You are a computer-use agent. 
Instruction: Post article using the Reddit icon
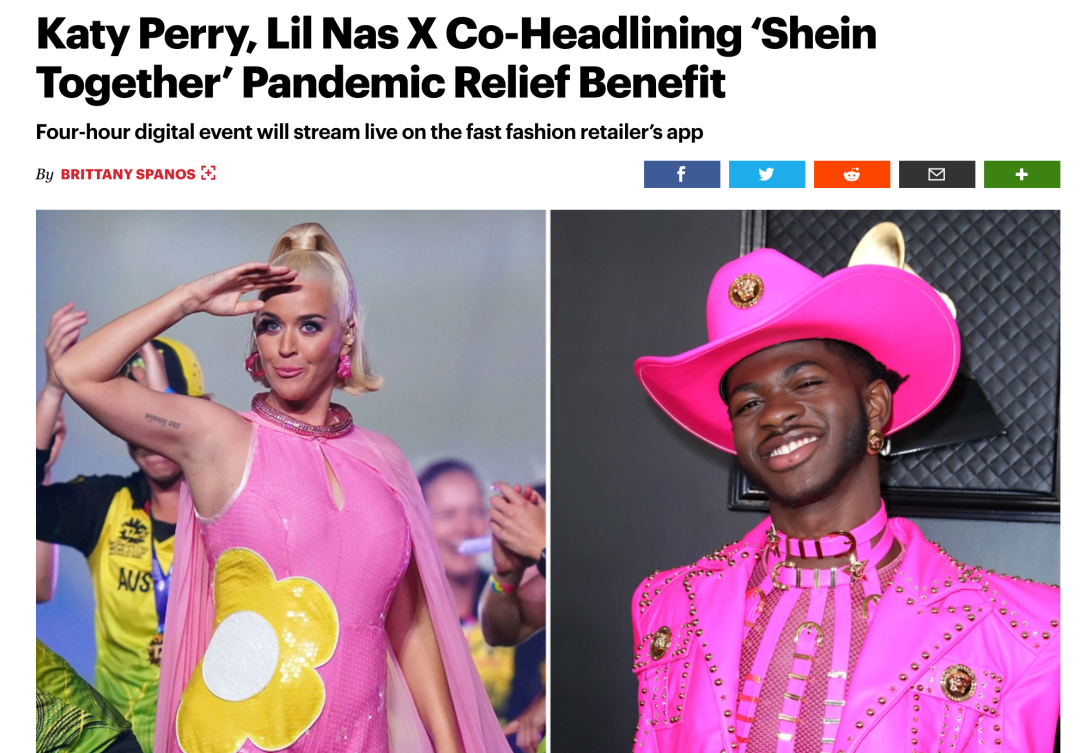[852, 174]
